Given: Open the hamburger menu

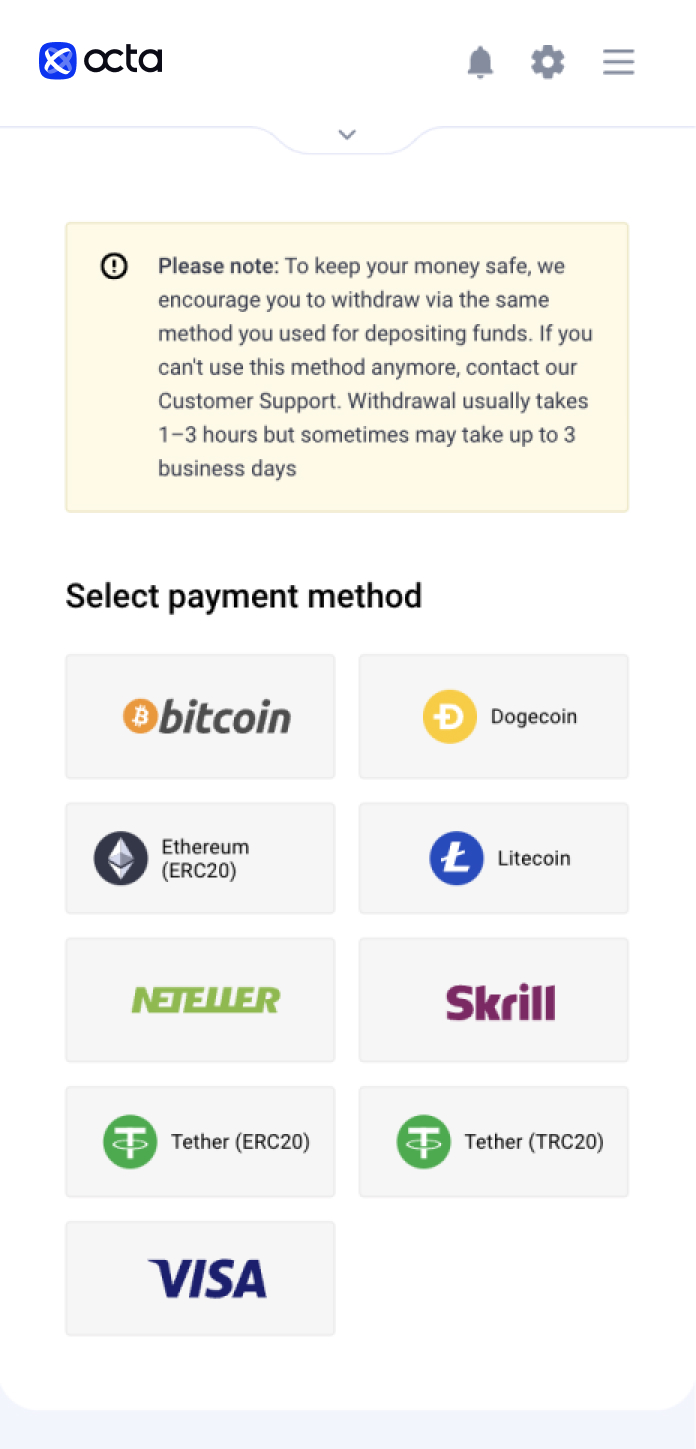Looking at the screenshot, I should coord(619,62).
